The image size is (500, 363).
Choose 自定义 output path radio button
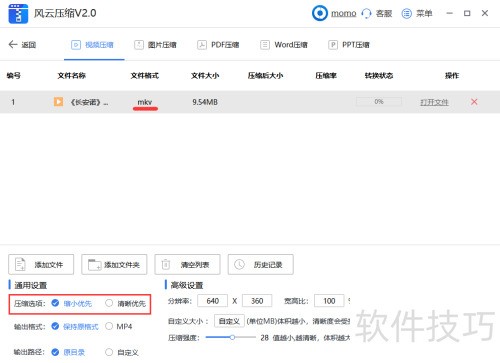coord(109,352)
